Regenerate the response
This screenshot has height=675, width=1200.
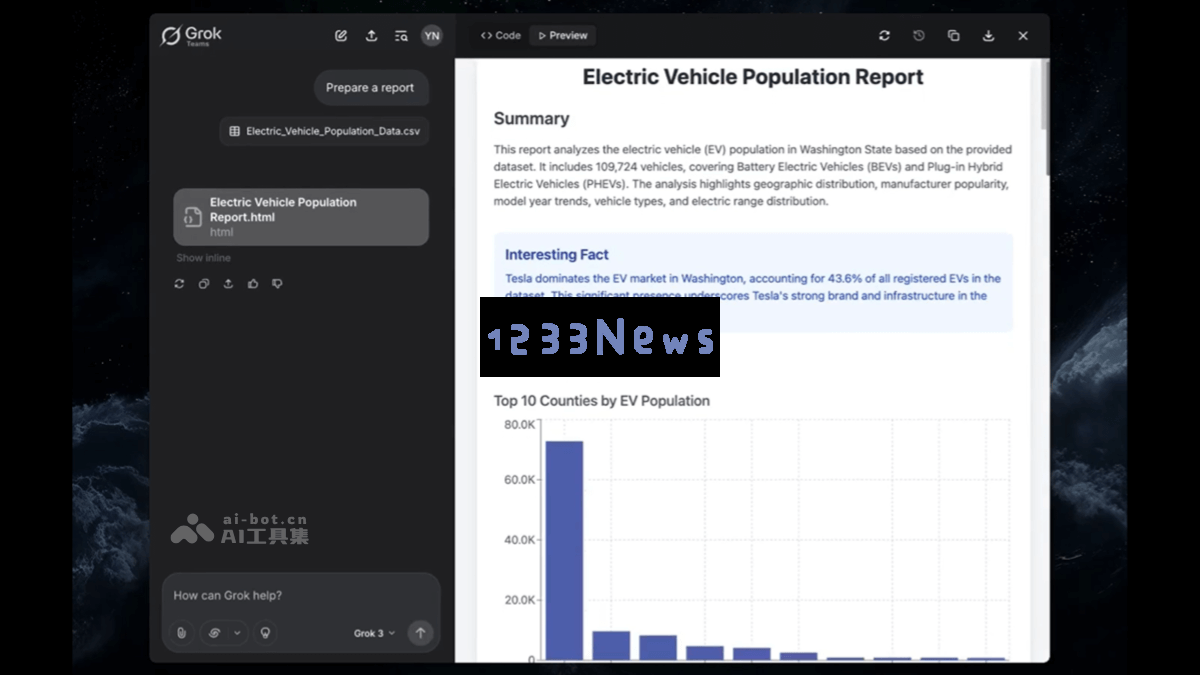click(x=179, y=284)
